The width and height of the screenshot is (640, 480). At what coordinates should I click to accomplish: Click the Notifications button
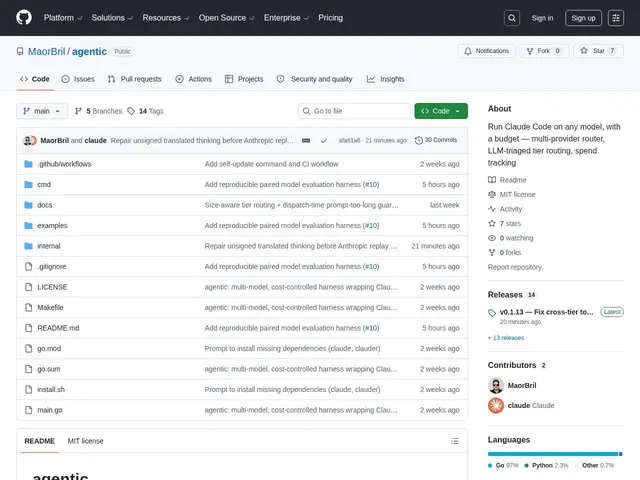coord(486,51)
